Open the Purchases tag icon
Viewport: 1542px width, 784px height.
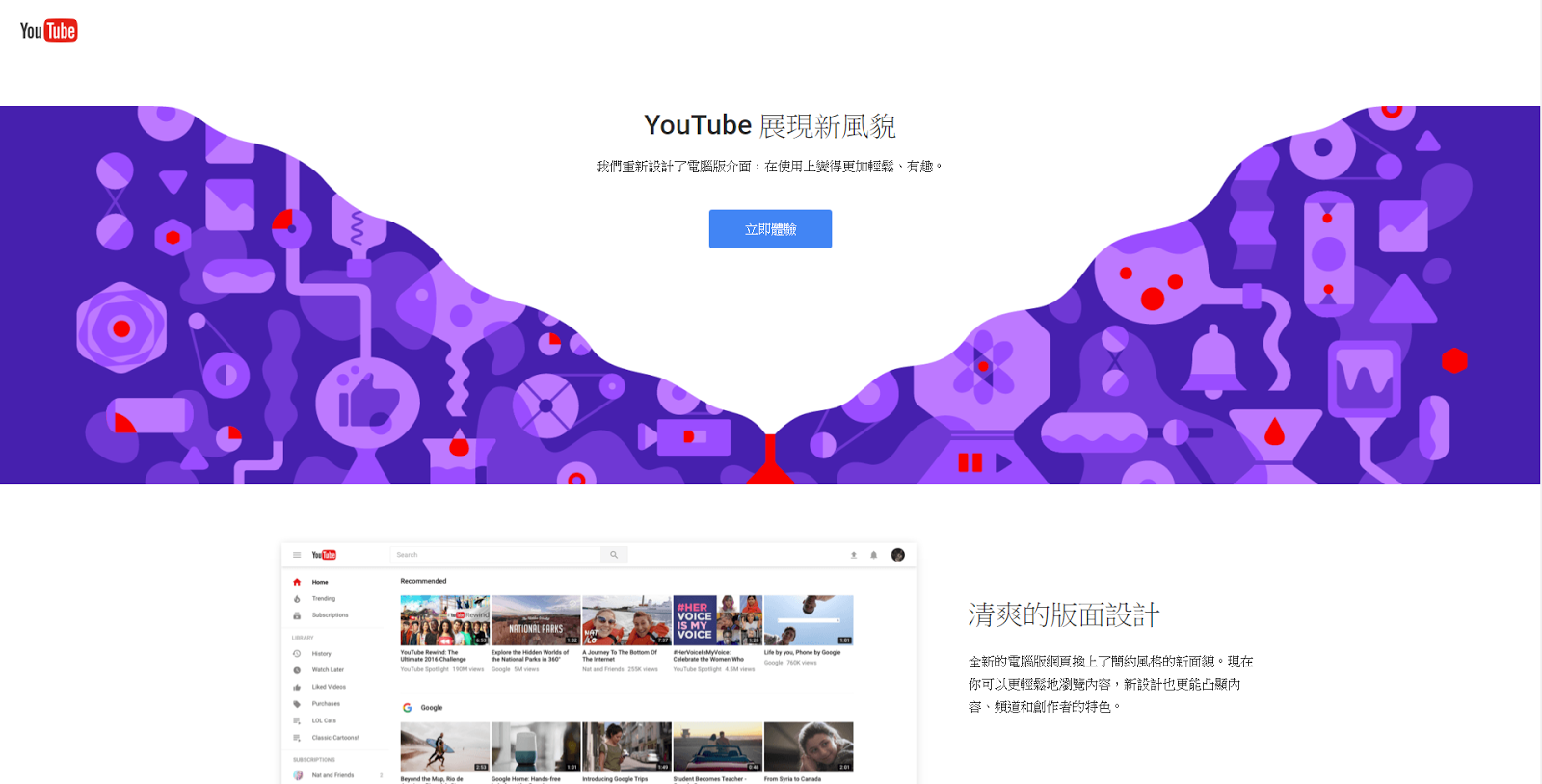point(297,704)
